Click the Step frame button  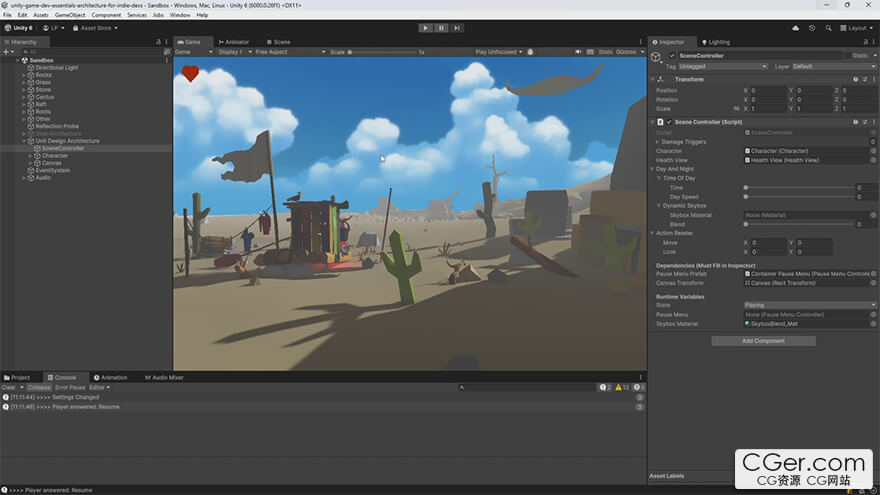[x=457, y=28]
